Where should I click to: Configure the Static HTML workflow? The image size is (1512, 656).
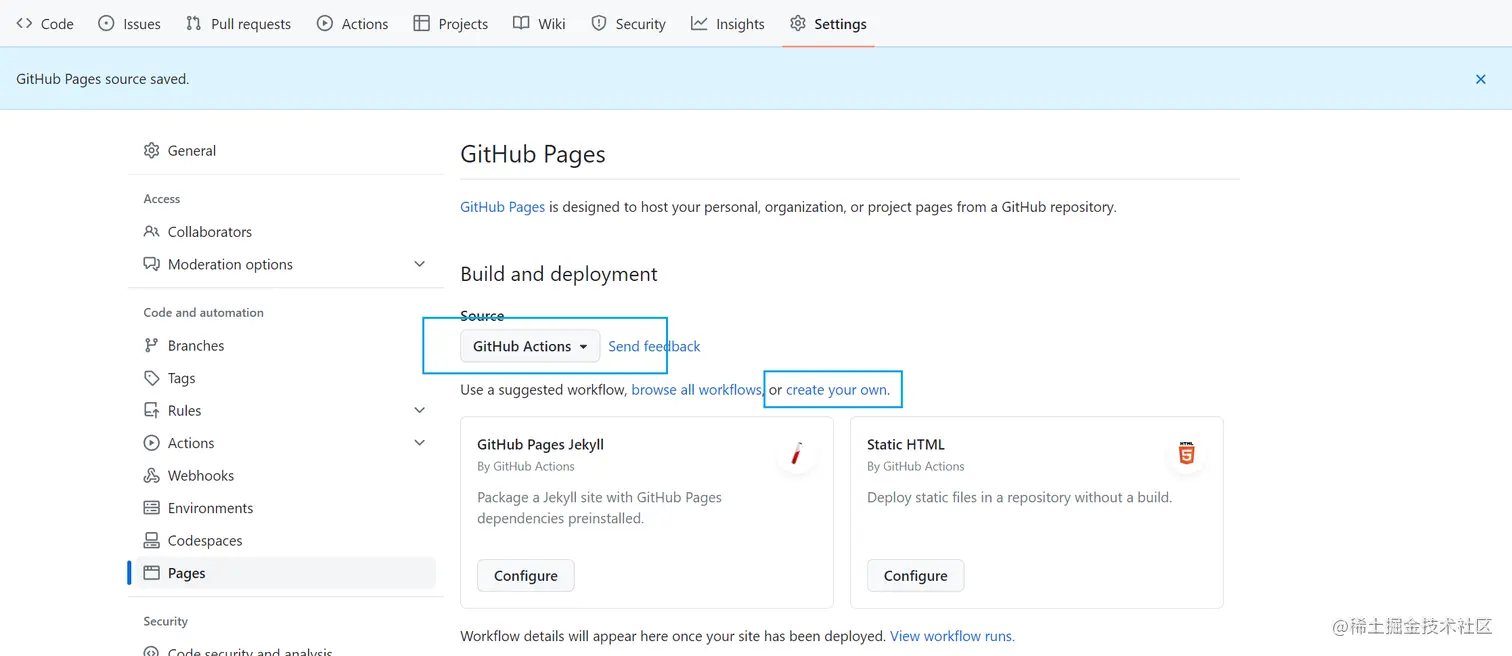[915, 576]
